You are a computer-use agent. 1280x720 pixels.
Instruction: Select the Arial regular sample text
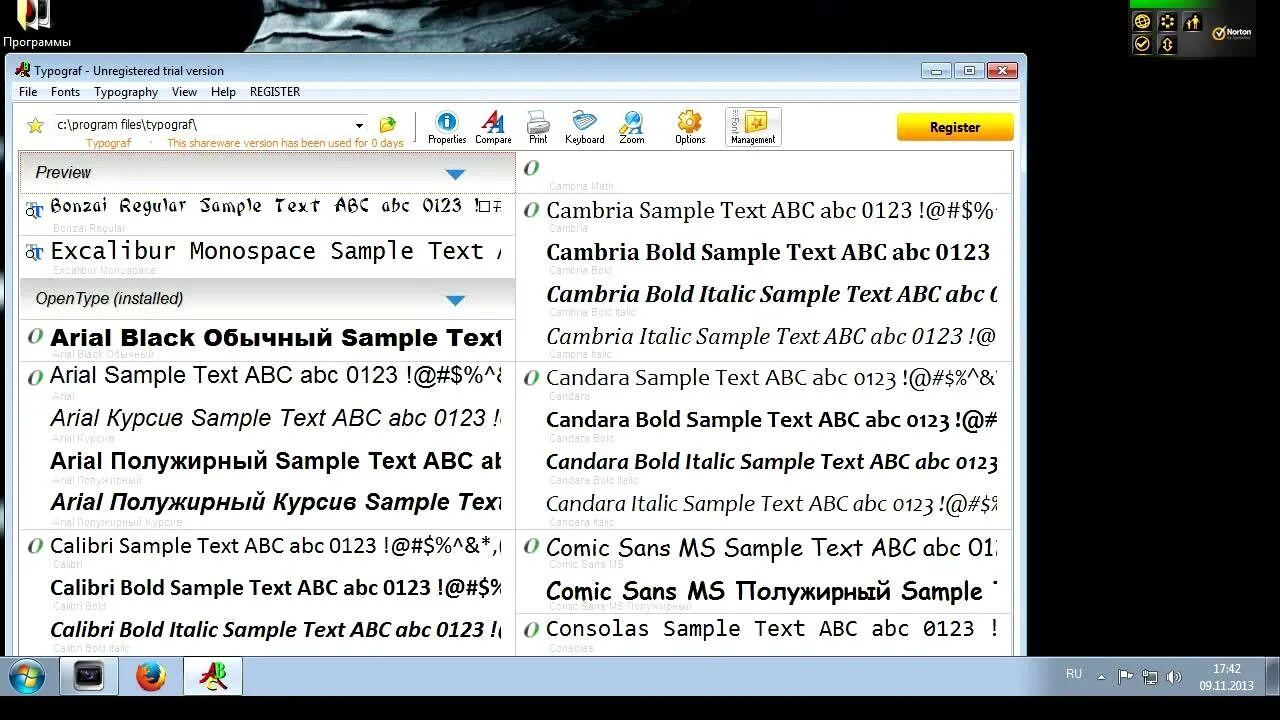coord(275,375)
